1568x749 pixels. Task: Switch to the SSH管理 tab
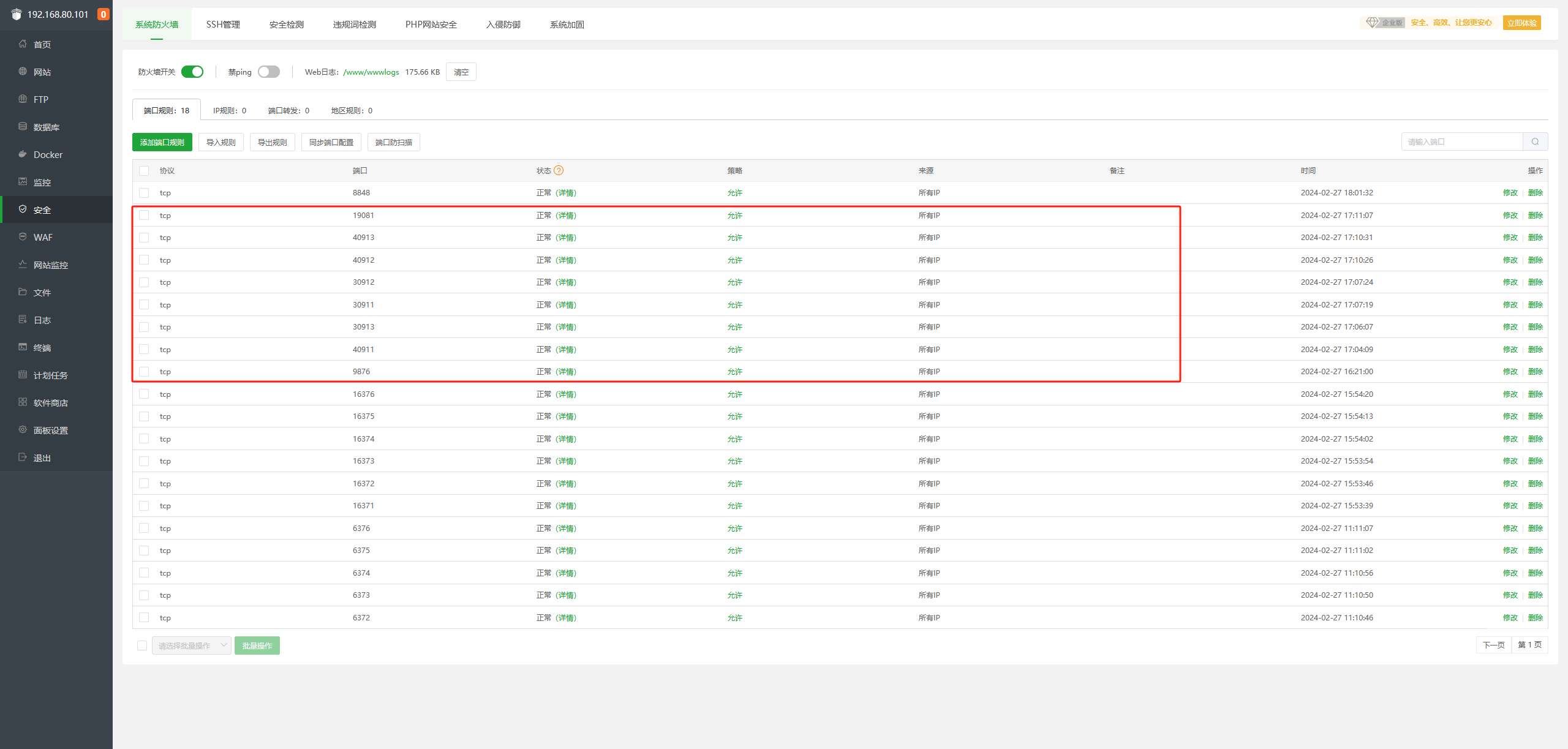click(x=223, y=24)
